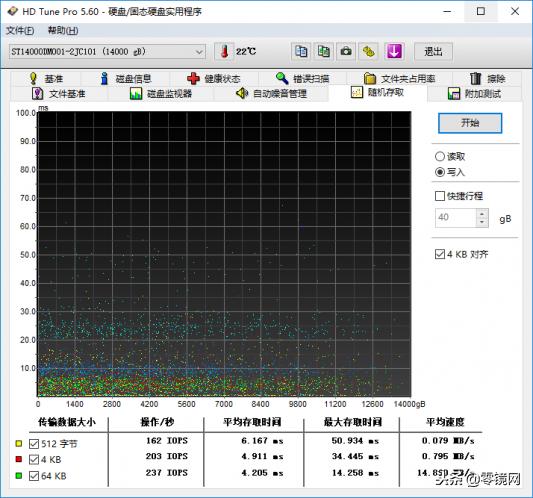Viewport: 533px width, 498px height.
Task: Click the 文件基准 tab icon
Action: click(37, 93)
